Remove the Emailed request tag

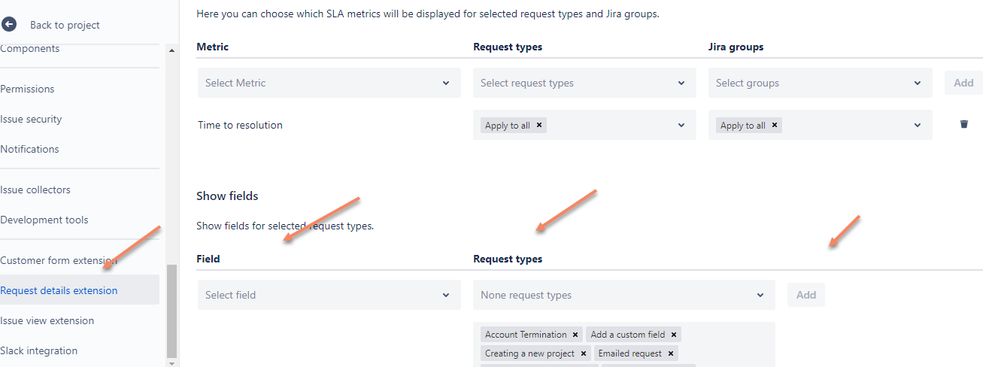coord(670,354)
